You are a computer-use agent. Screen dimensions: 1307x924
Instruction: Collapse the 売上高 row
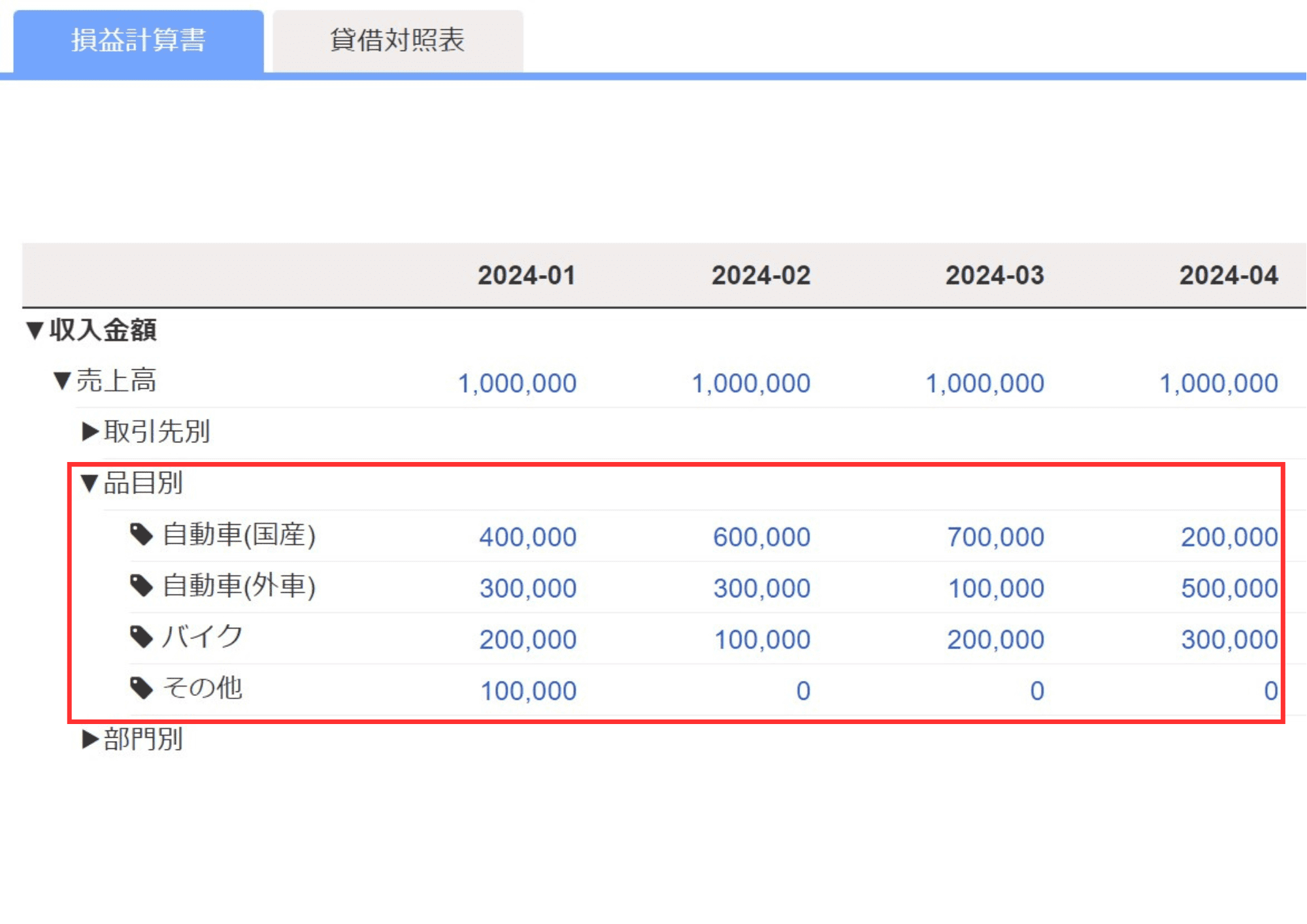click(62, 381)
